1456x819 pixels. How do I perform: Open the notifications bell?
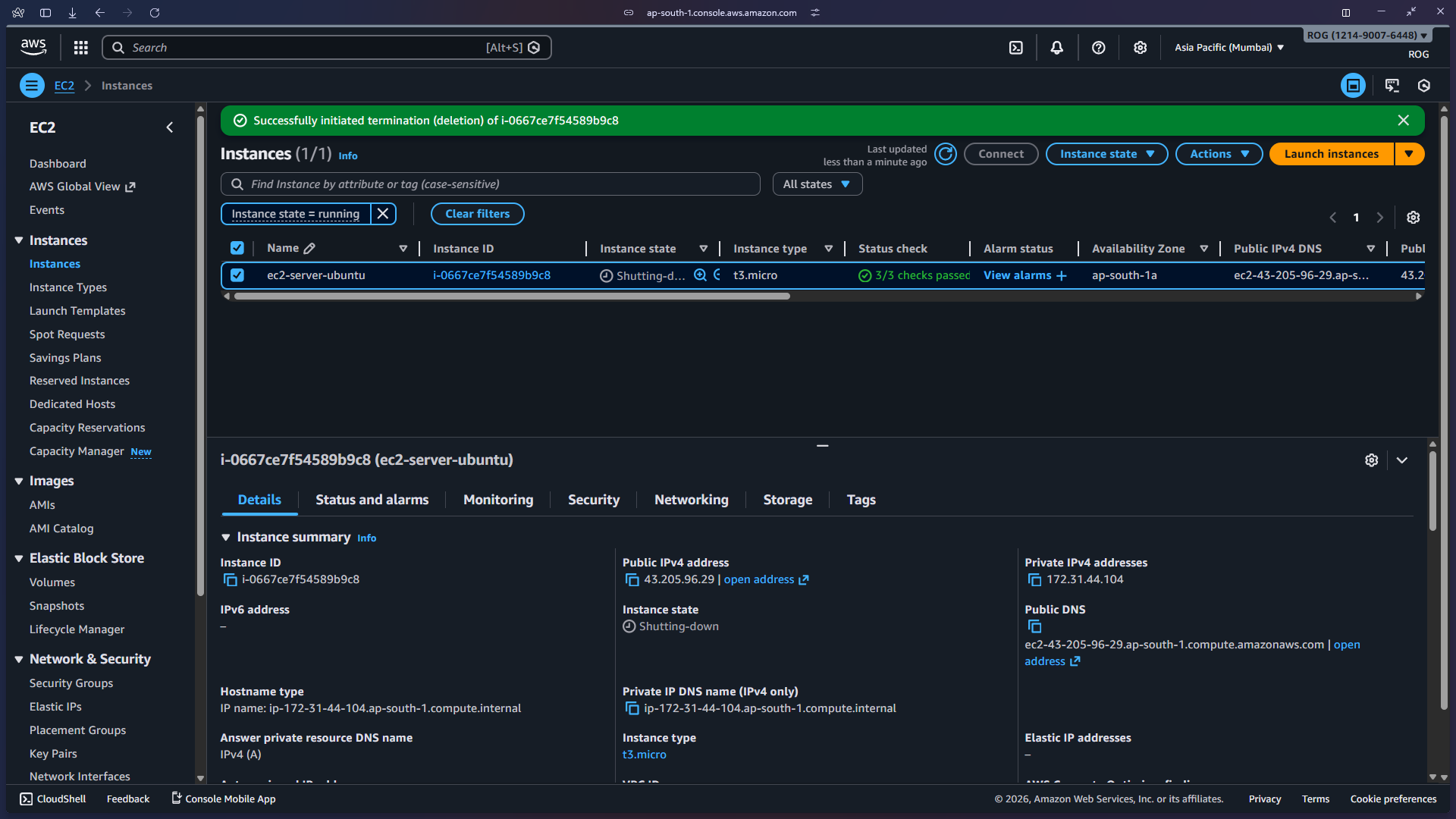click(1056, 48)
